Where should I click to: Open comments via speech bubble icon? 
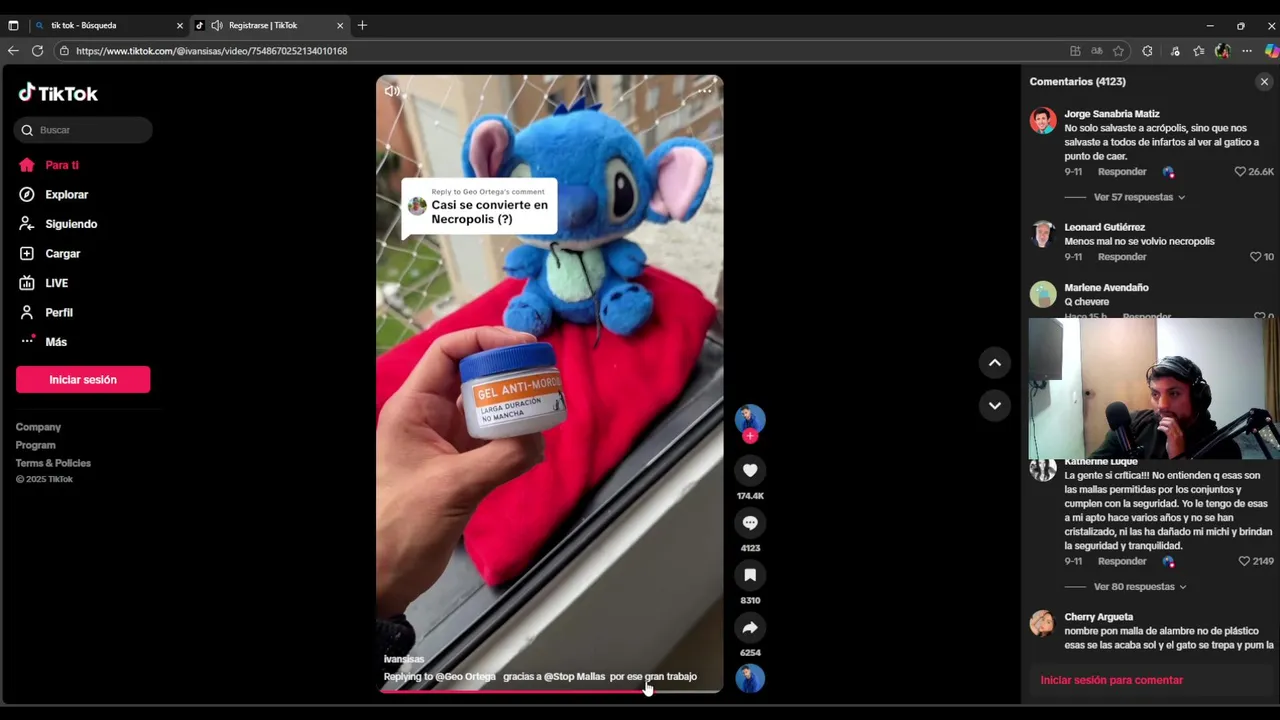(750, 523)
